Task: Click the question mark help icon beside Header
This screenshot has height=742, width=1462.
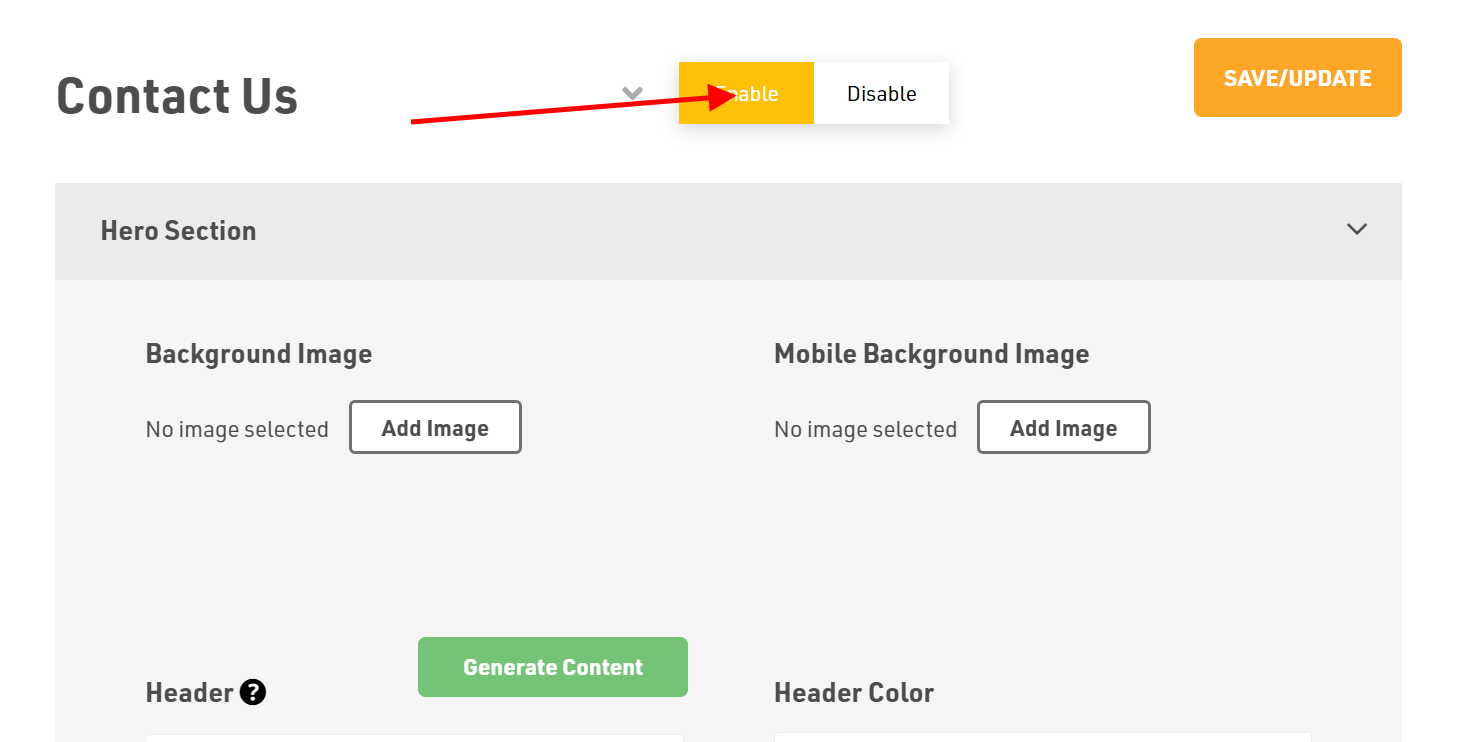Action: (x=253, y=692)
